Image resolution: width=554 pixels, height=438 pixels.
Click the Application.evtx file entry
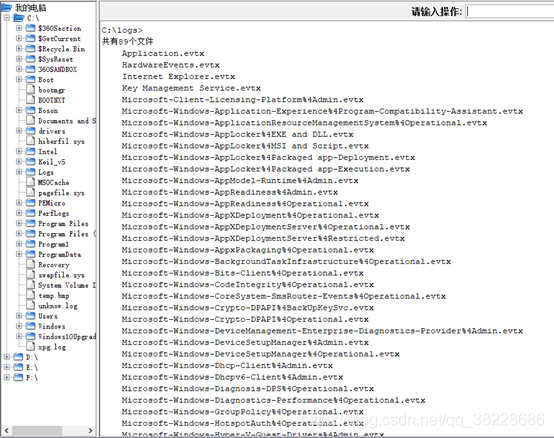[x=163, y=53]
